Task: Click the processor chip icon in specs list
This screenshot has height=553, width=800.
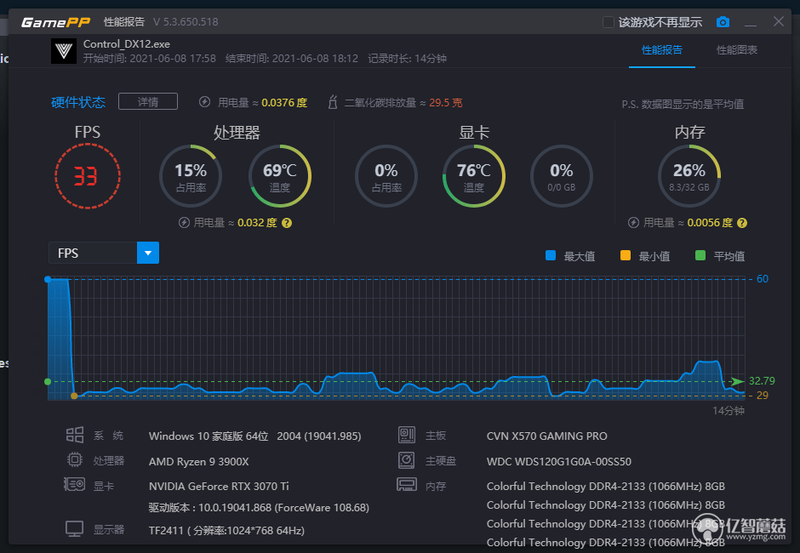Action: [74, 460]
